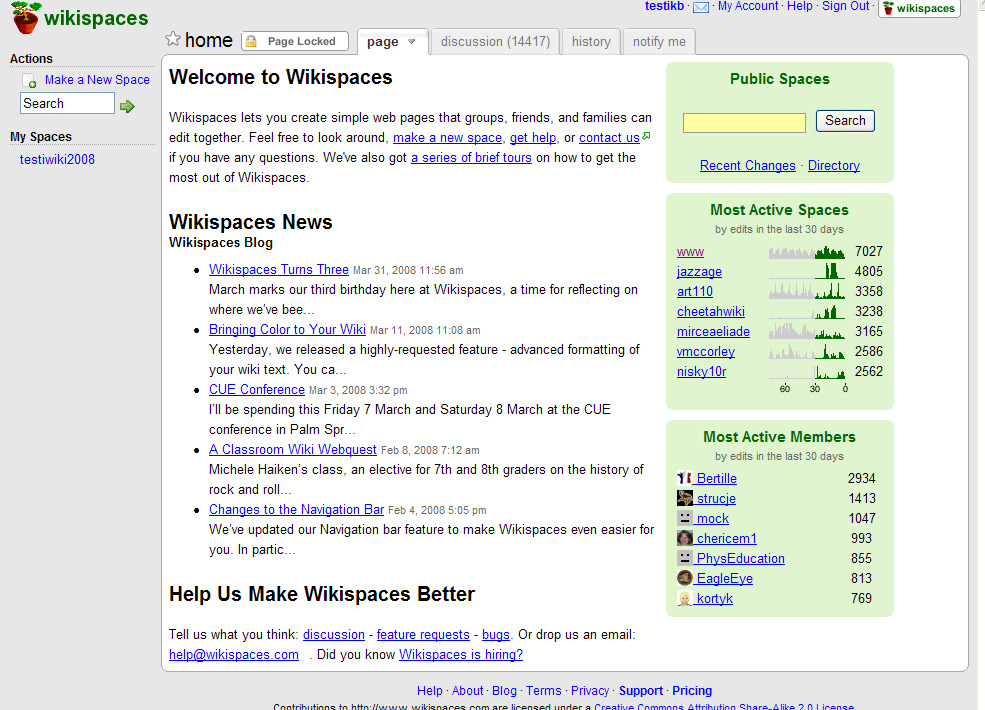Image resolution: width=985 pixels, height=710 pixels.
Task: Star the home page as favorite
Action: pos(173,39)
